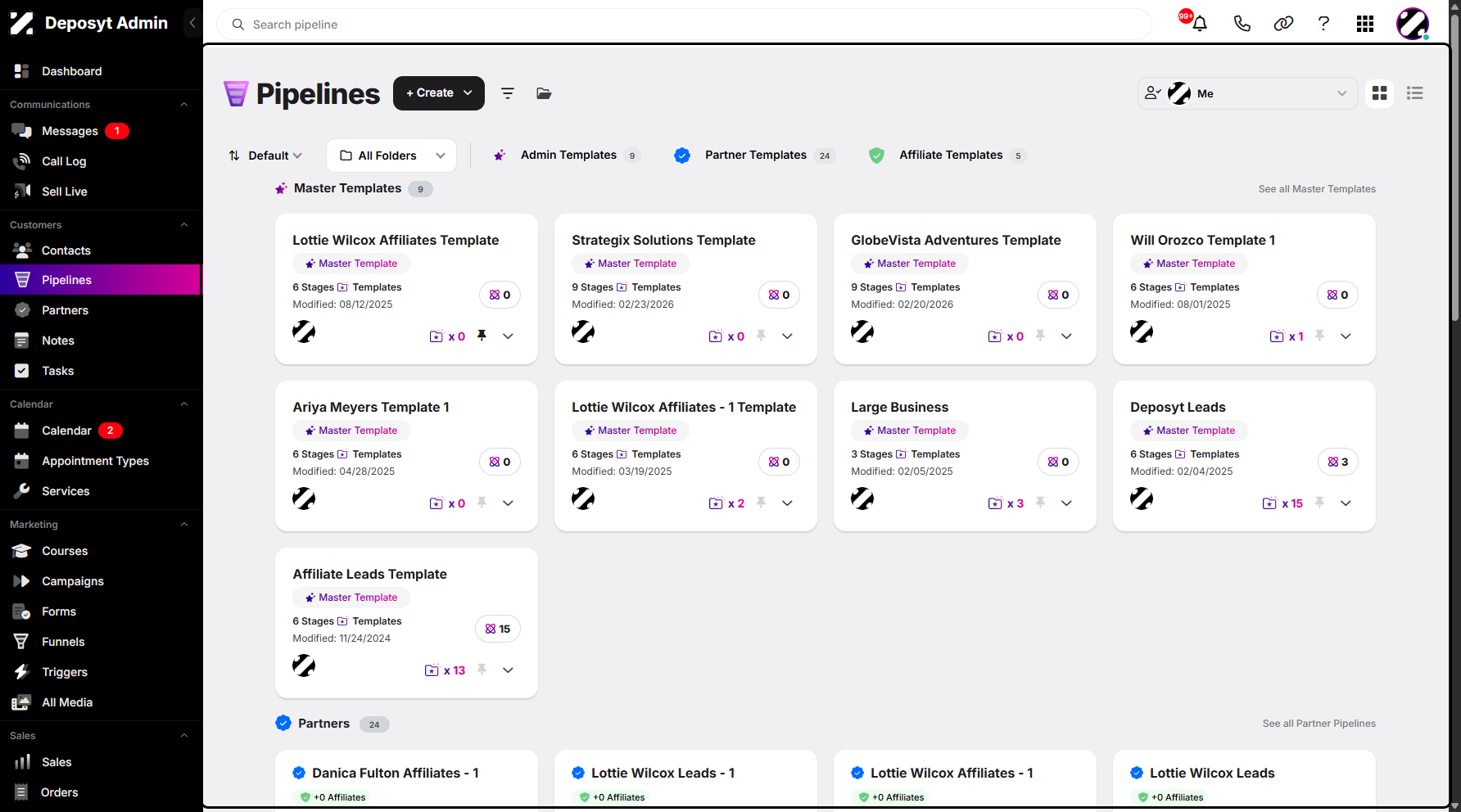Screen dimensions: 1461x812
Task: Toggle pin on Deposyt Leads card
Action: [x=1319, y=503]
